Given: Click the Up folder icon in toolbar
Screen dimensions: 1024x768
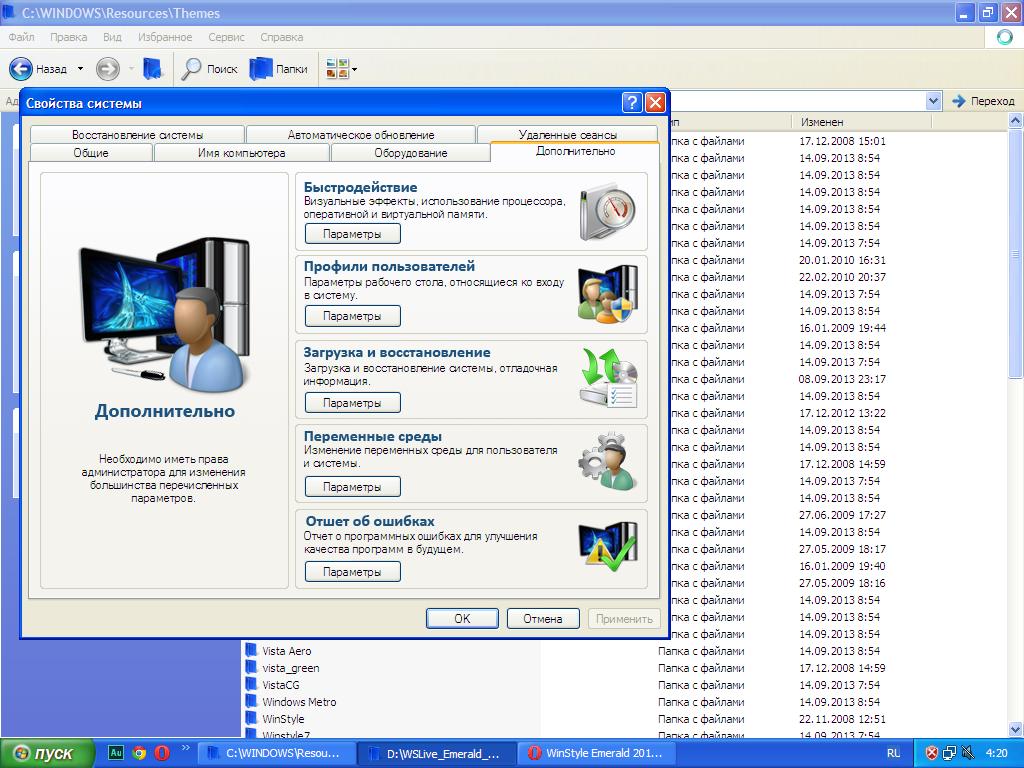Looking at the screenshot, I should coord(153,69).
